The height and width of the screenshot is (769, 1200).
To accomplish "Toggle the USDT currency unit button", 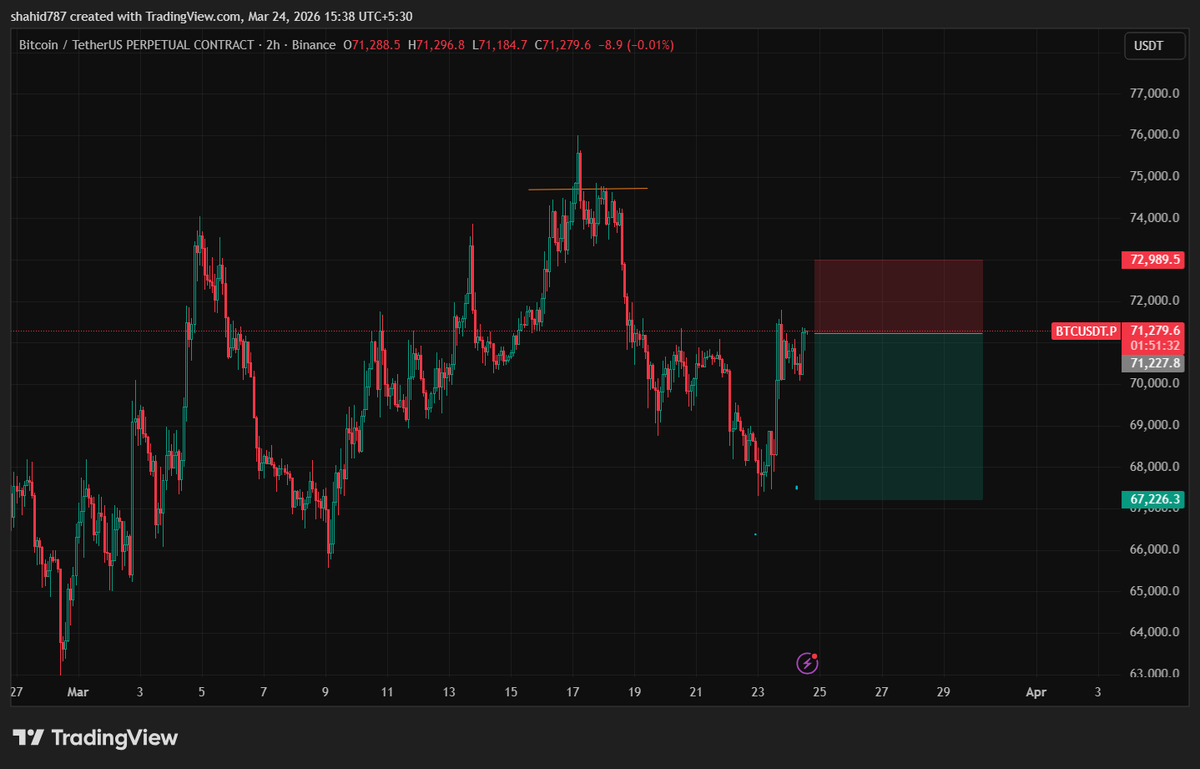I will coord(1154,45).
